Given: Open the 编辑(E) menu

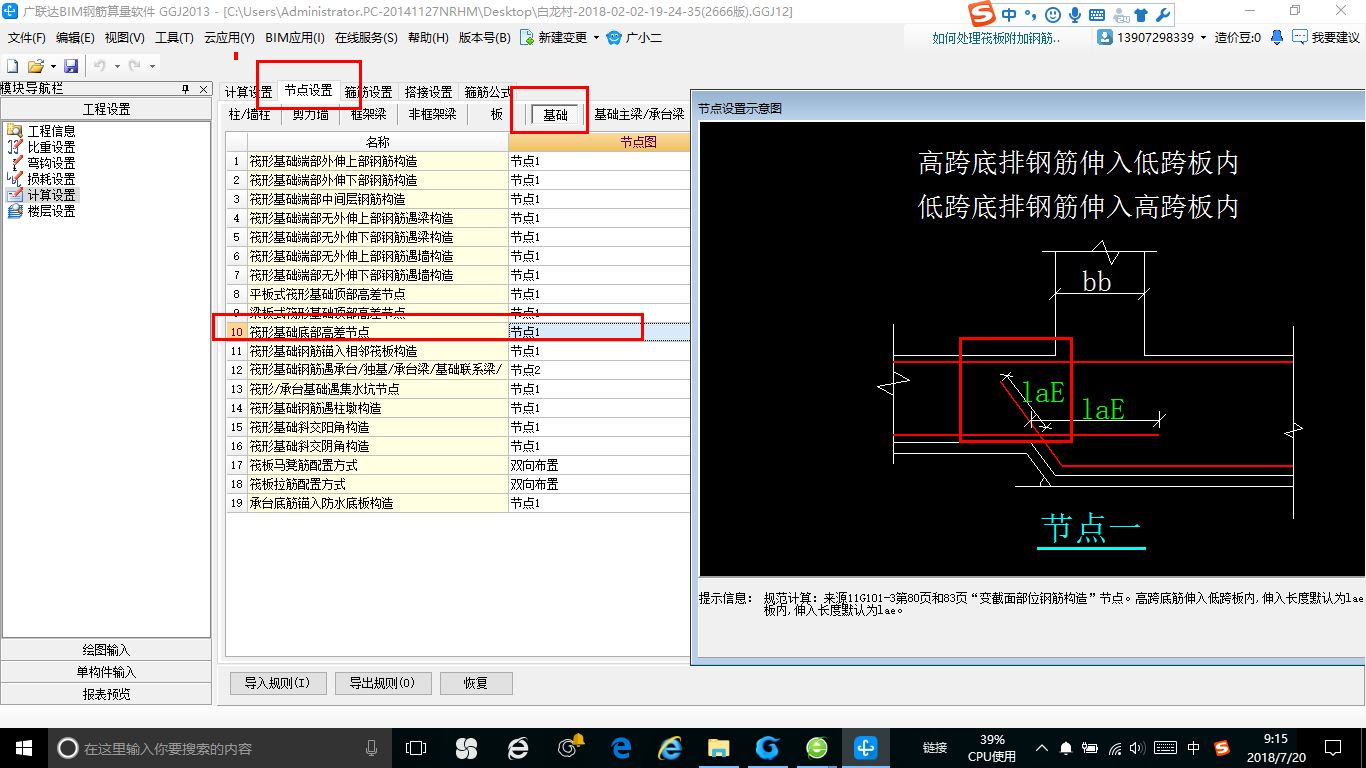Looking at the screenshot, I should click(x=75, y=37).
